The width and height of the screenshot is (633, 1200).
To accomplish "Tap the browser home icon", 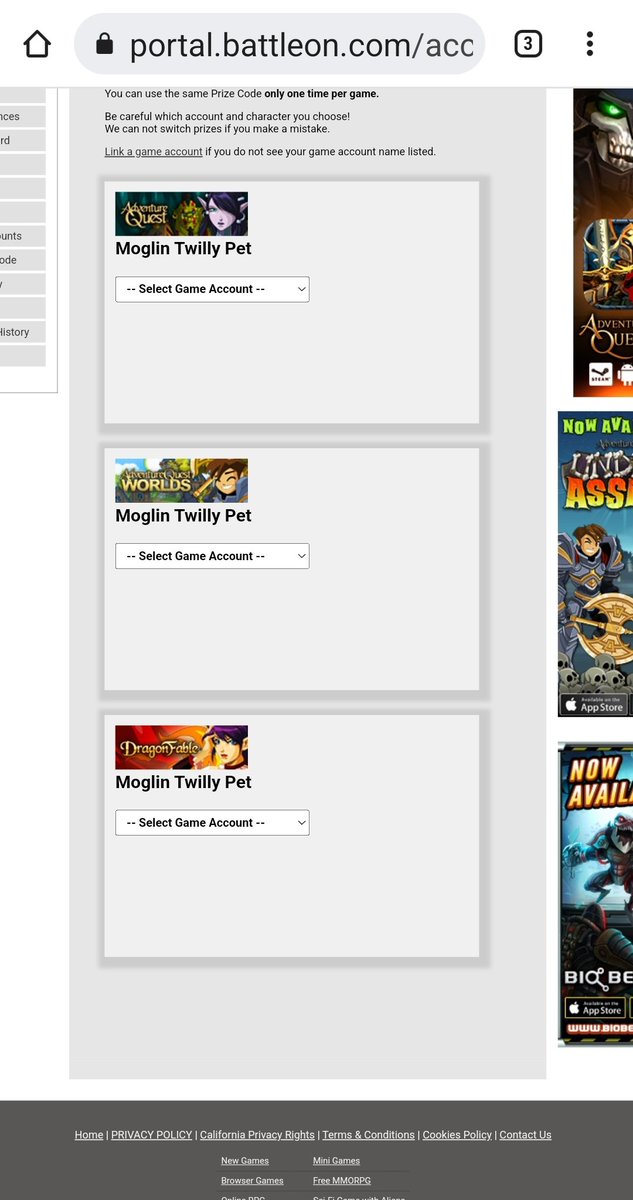I will point(37,44).
